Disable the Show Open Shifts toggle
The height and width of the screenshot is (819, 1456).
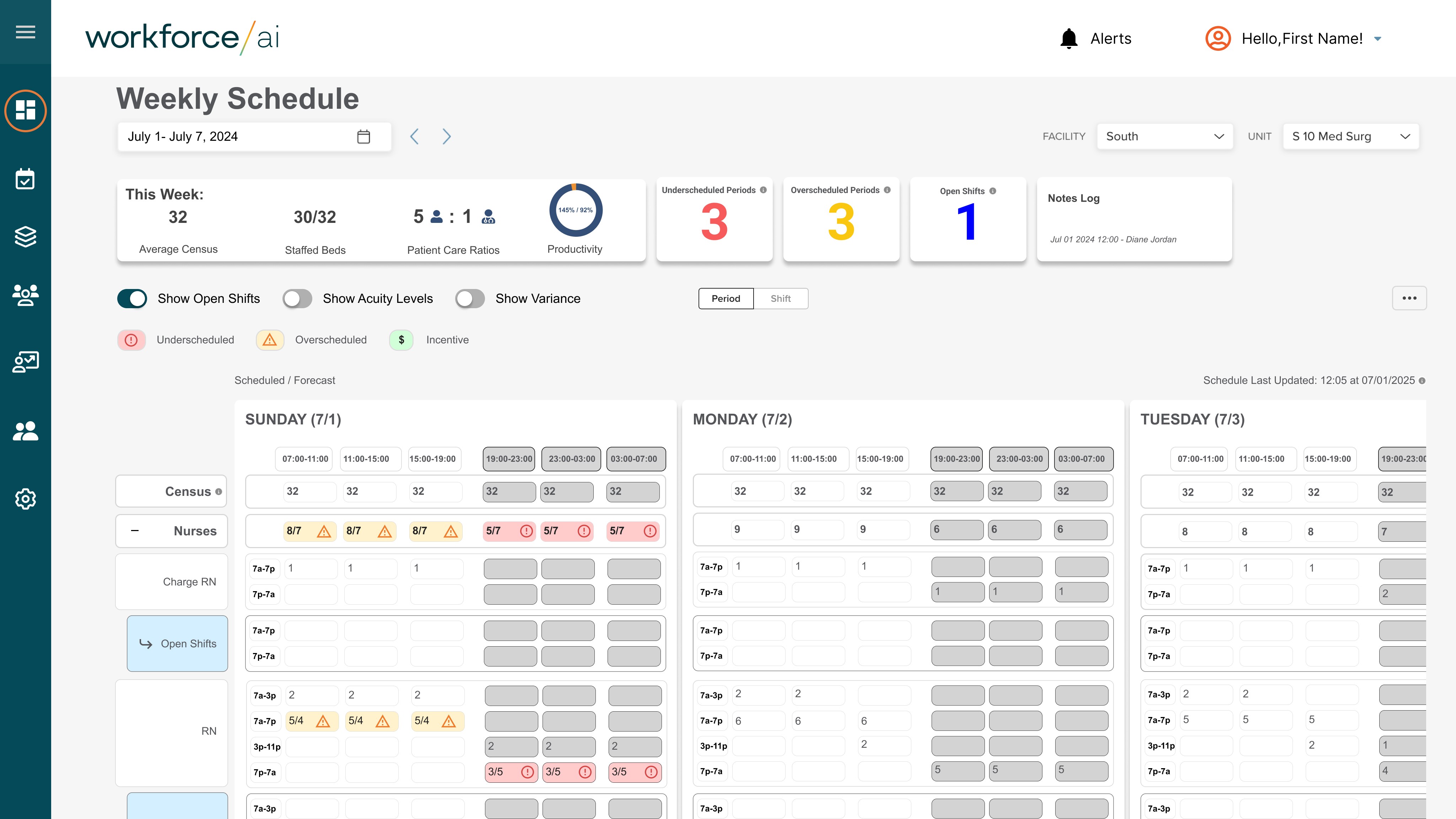click(132, 299)
